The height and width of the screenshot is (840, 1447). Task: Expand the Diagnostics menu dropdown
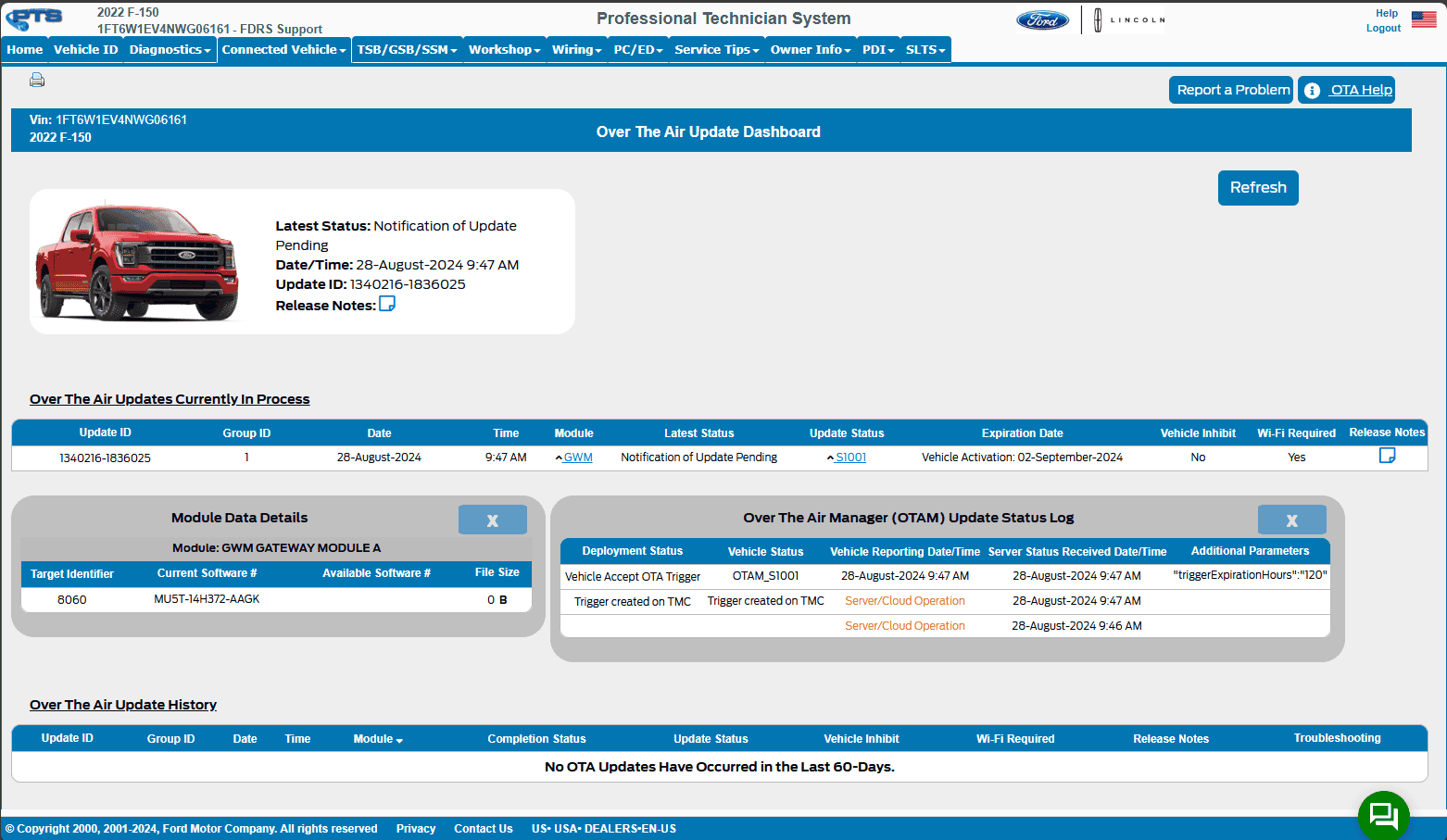coord(170,50)
